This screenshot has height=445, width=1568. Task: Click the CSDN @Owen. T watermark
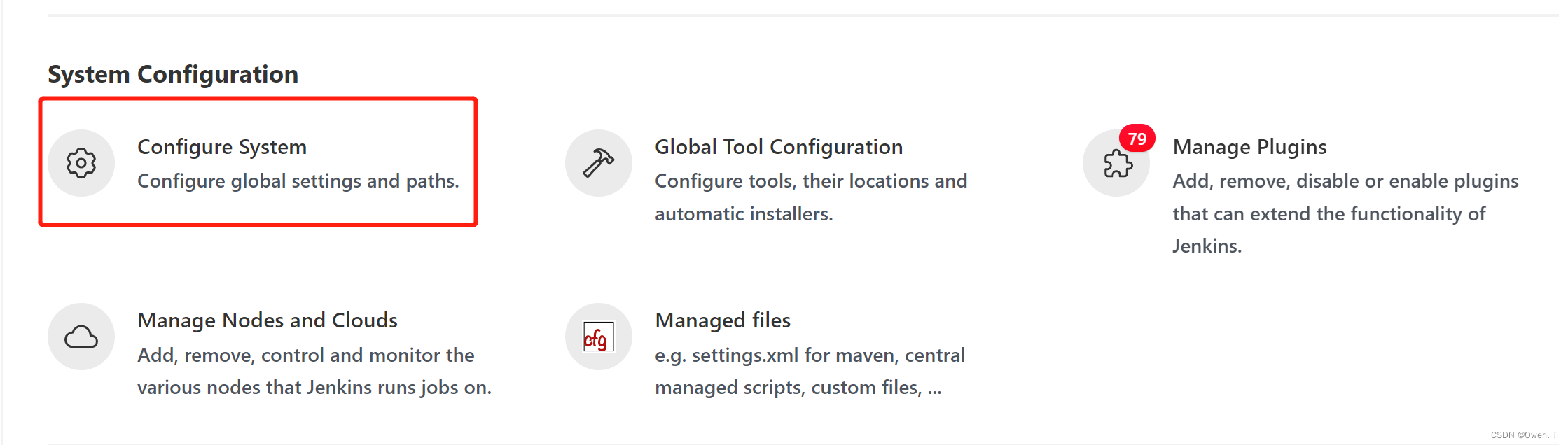1524,435
